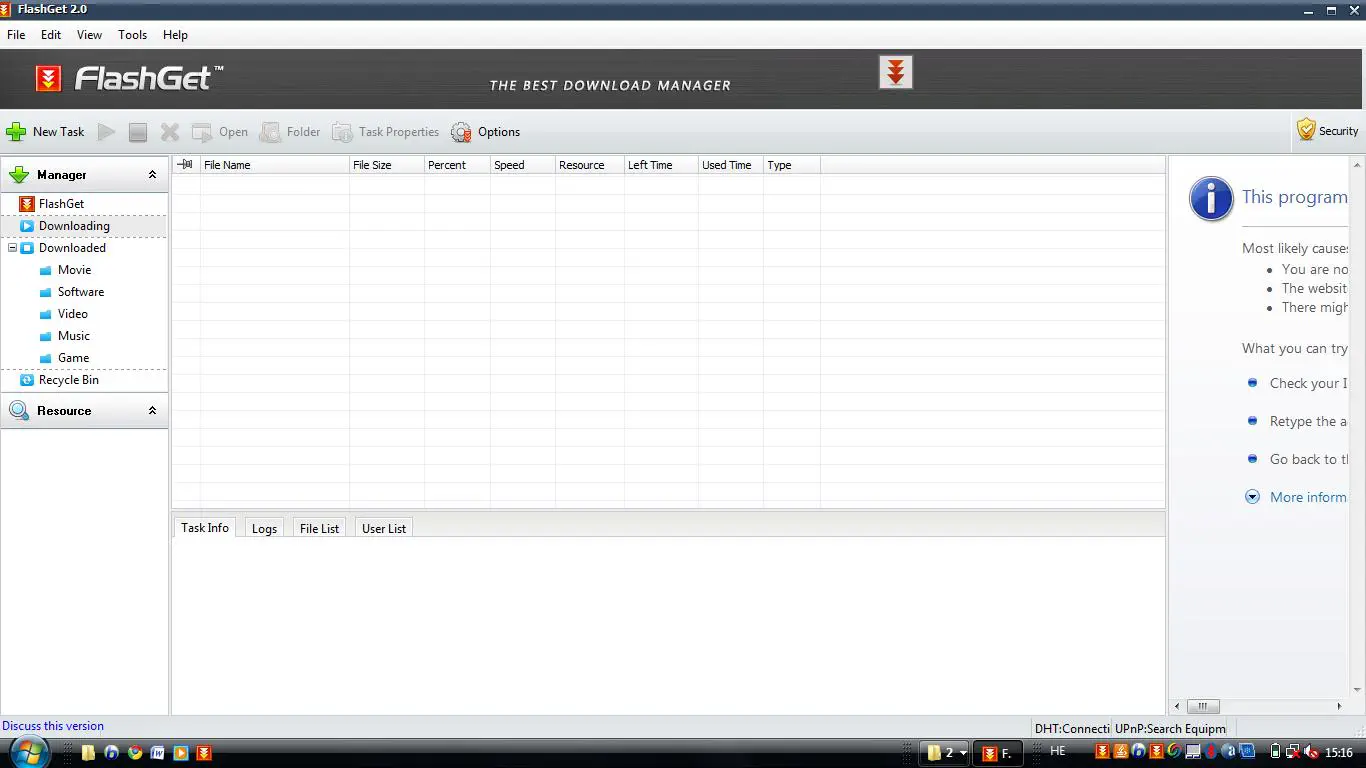Click the Windows Start orb
The height and width of the screenshot is (768, 1366).
(27, 752)
